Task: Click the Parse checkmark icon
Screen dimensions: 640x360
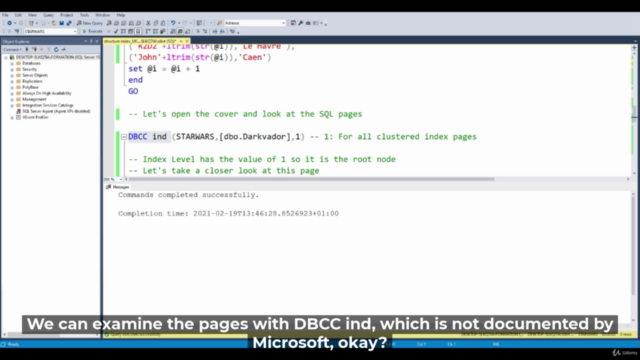Action: [116, 31]
